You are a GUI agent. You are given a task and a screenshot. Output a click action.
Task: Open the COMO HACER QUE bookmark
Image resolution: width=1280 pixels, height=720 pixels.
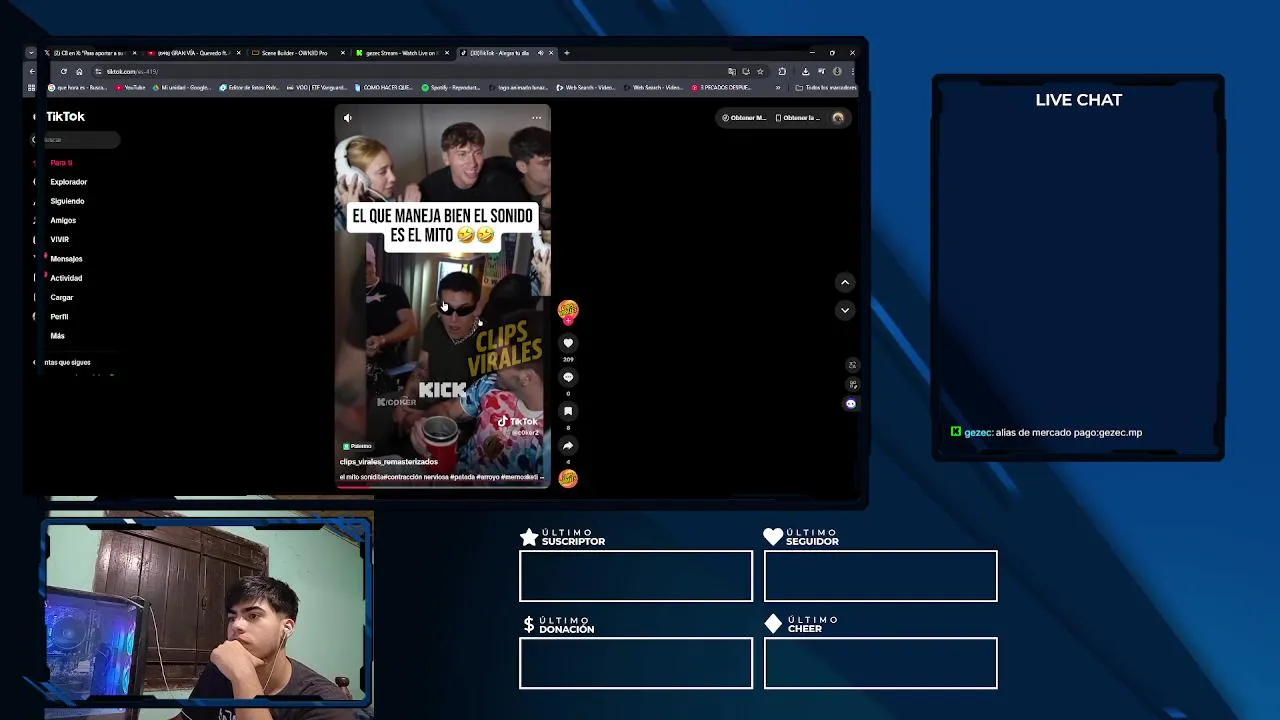383,88
